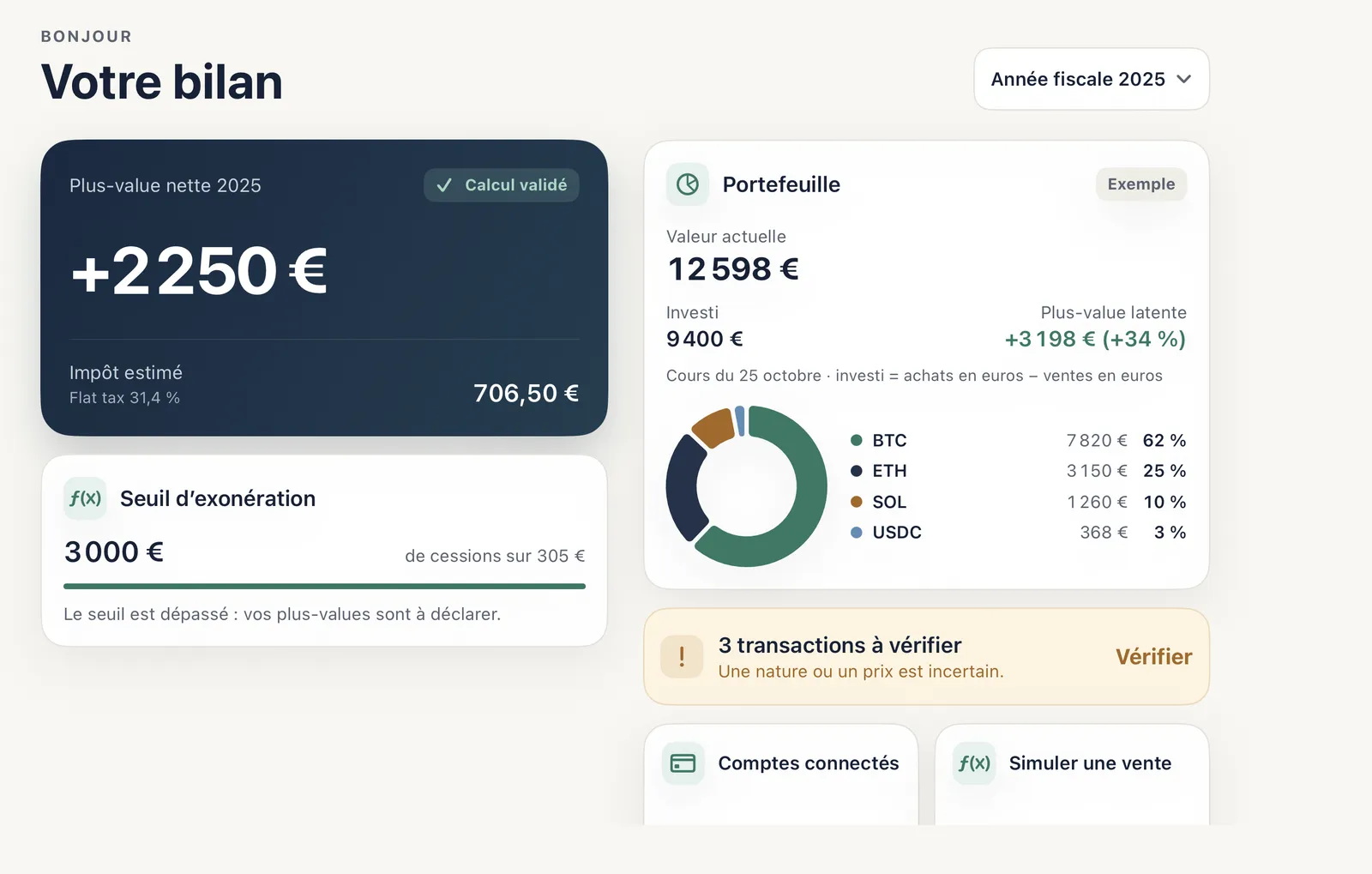Click the brown SOL legend dot
1372x874 pixels.
coord(856,502)
